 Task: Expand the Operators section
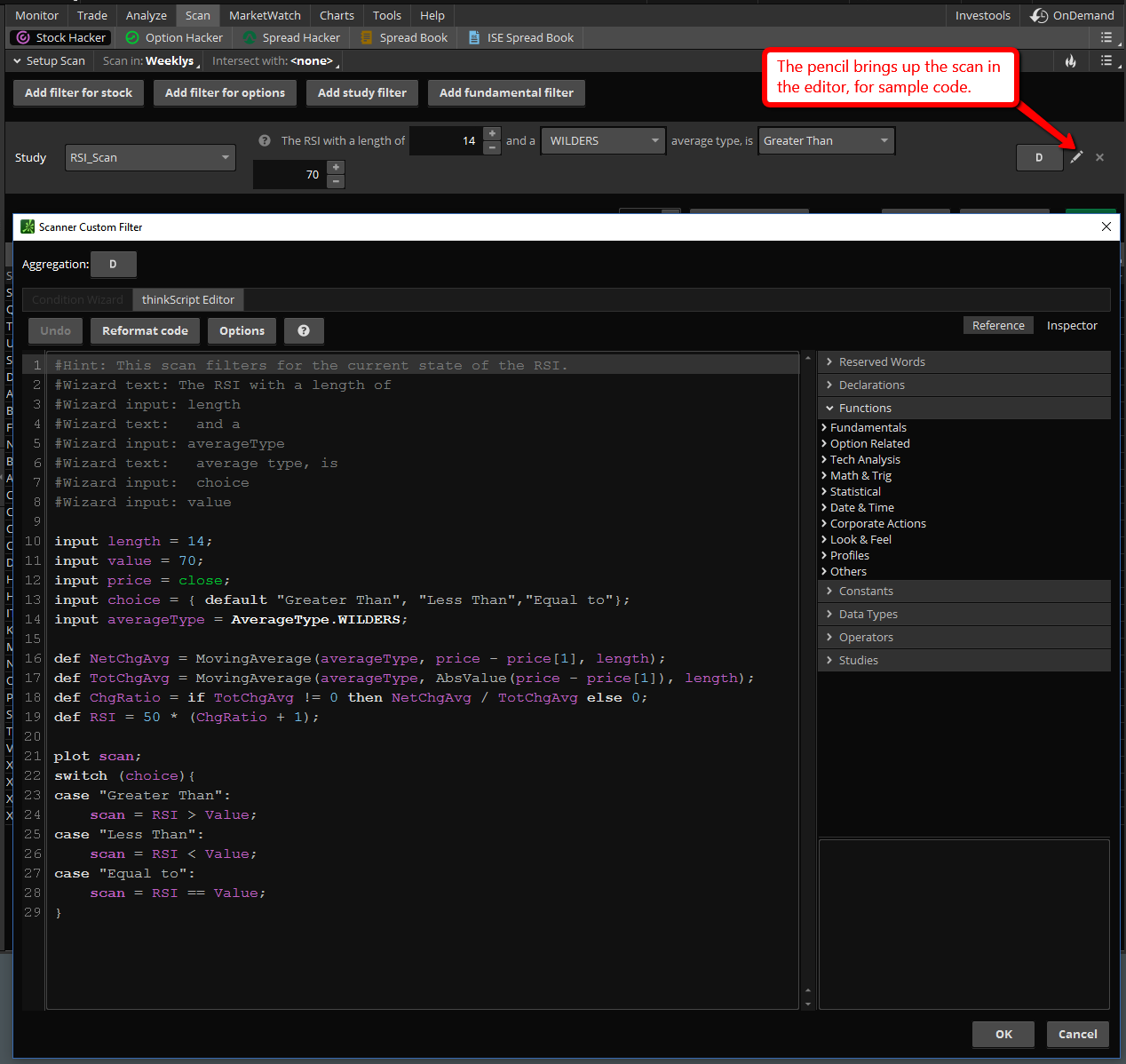pos(963,637)
